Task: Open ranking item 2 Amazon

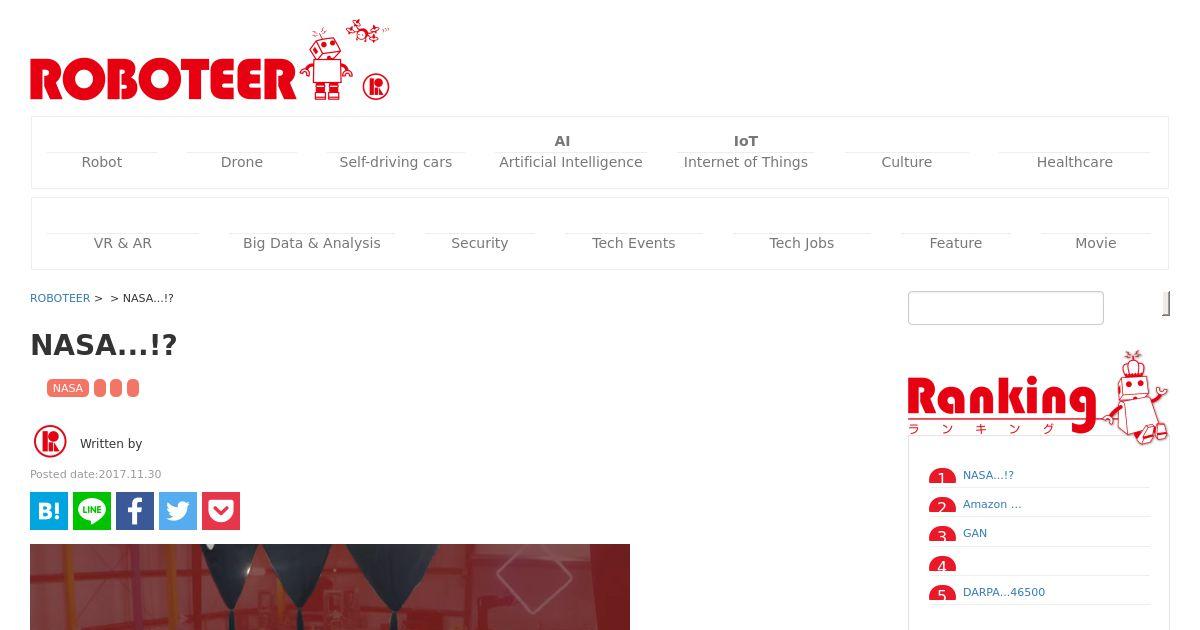Action: 992,505
